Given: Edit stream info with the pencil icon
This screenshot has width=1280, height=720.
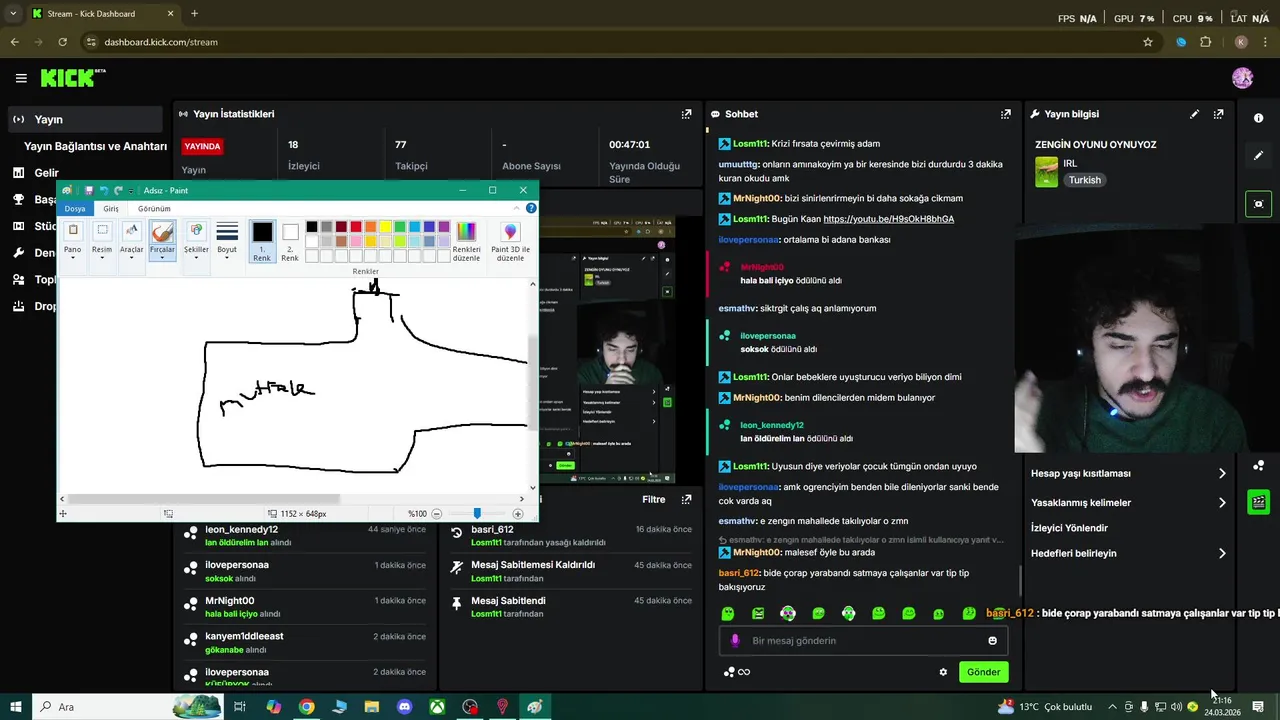Looking at the screenshot, I should [1194, 114].
